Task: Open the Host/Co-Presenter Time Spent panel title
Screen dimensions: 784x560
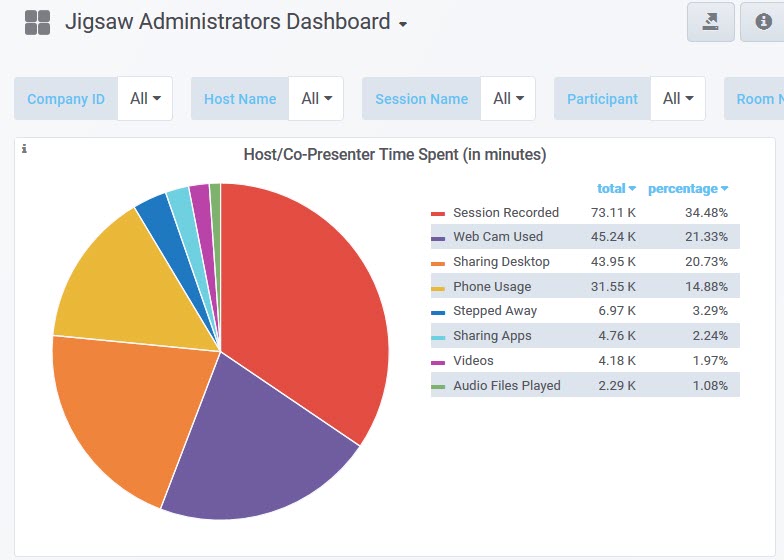Action: tap(395, 155)
